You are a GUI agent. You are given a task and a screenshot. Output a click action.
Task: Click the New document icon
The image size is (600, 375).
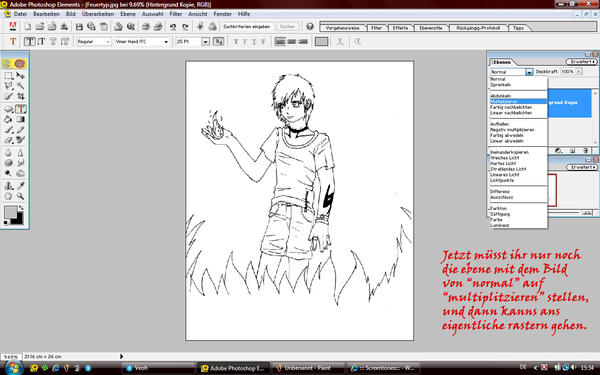pos(28,26)
